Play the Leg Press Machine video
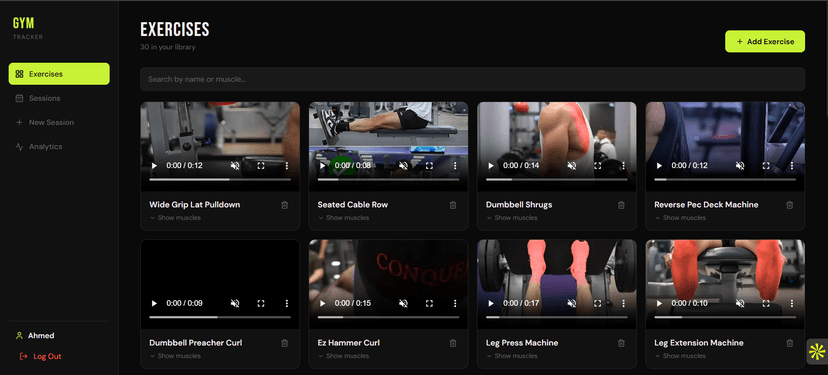 coord(491,304)
